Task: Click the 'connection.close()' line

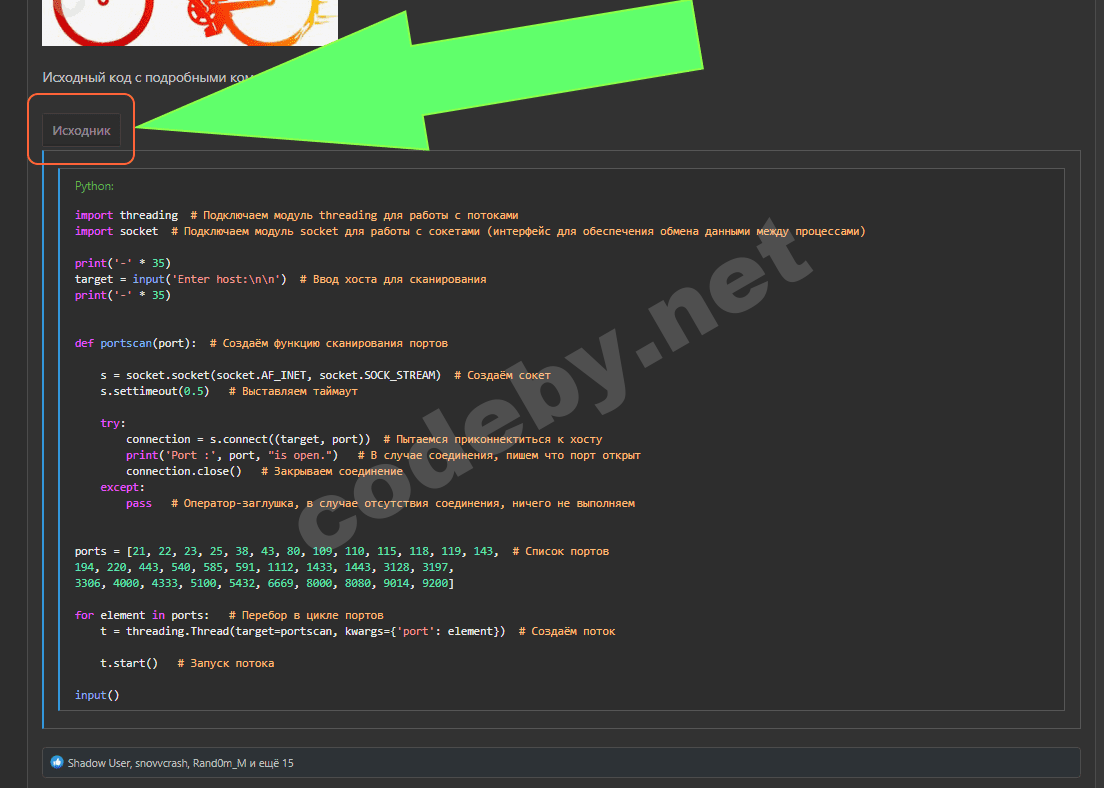Action: [x=264, y=472]
